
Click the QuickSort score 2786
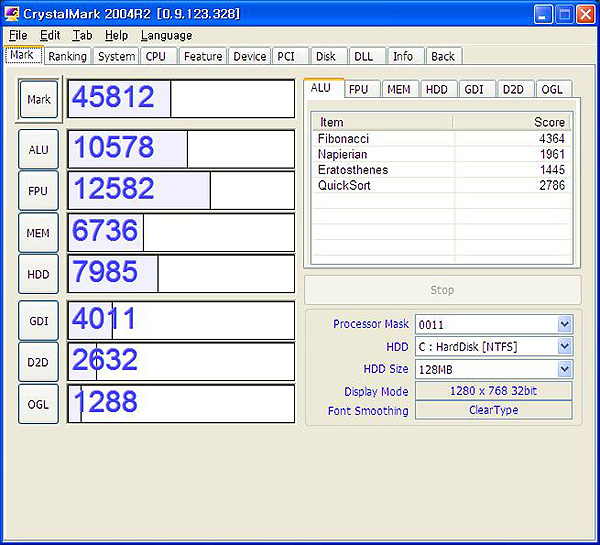[552, 185]
